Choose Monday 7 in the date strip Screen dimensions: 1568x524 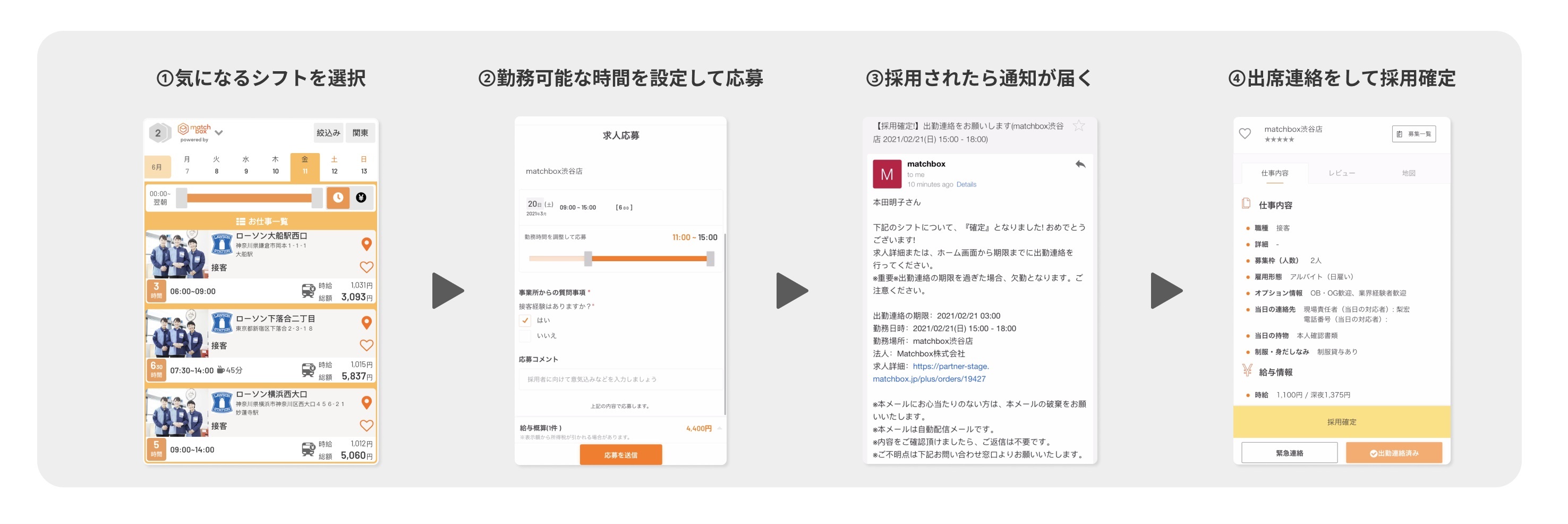(187, 165)
